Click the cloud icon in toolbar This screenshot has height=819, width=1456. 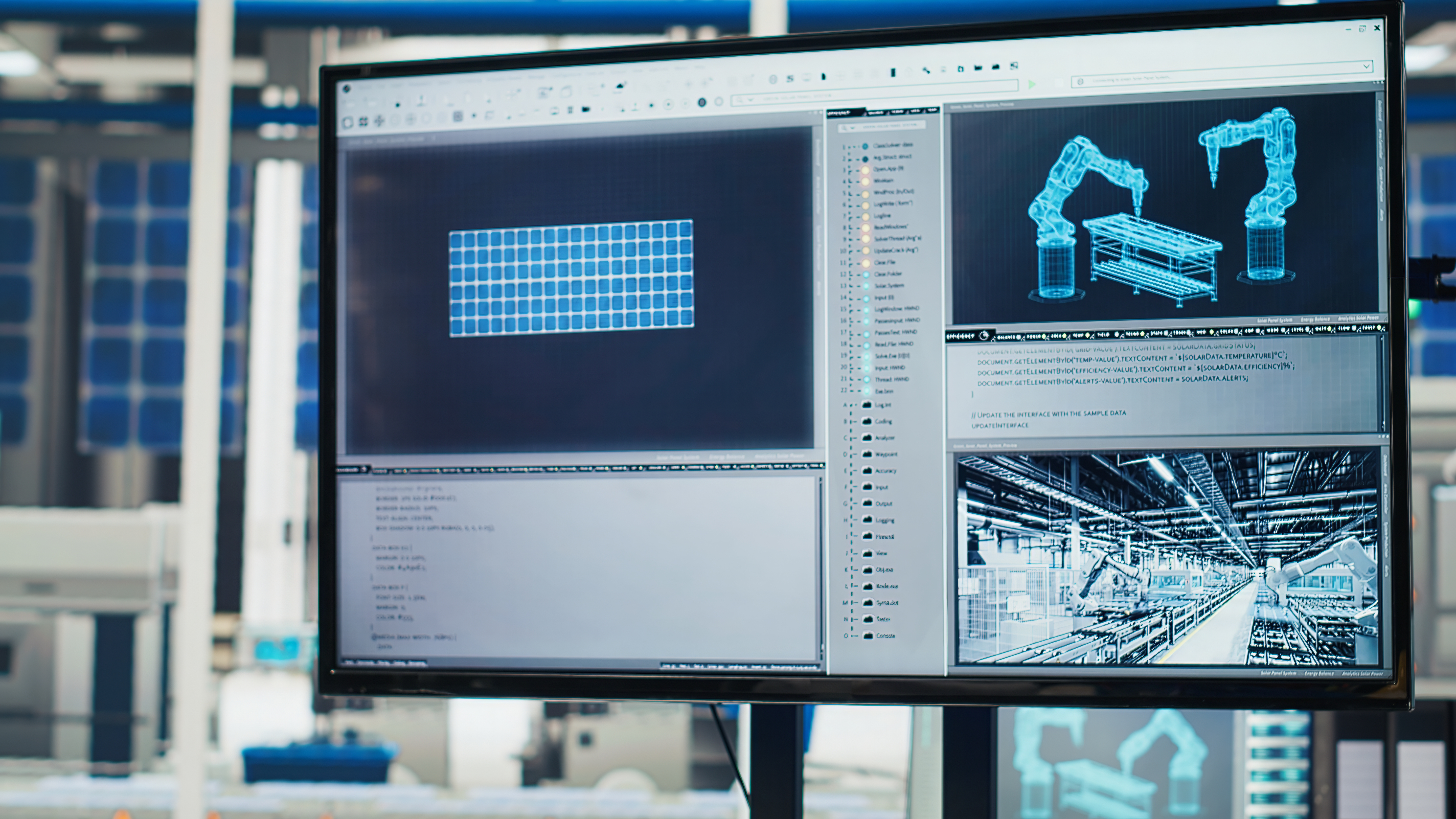pyautogui.click(x=620, y=86)
